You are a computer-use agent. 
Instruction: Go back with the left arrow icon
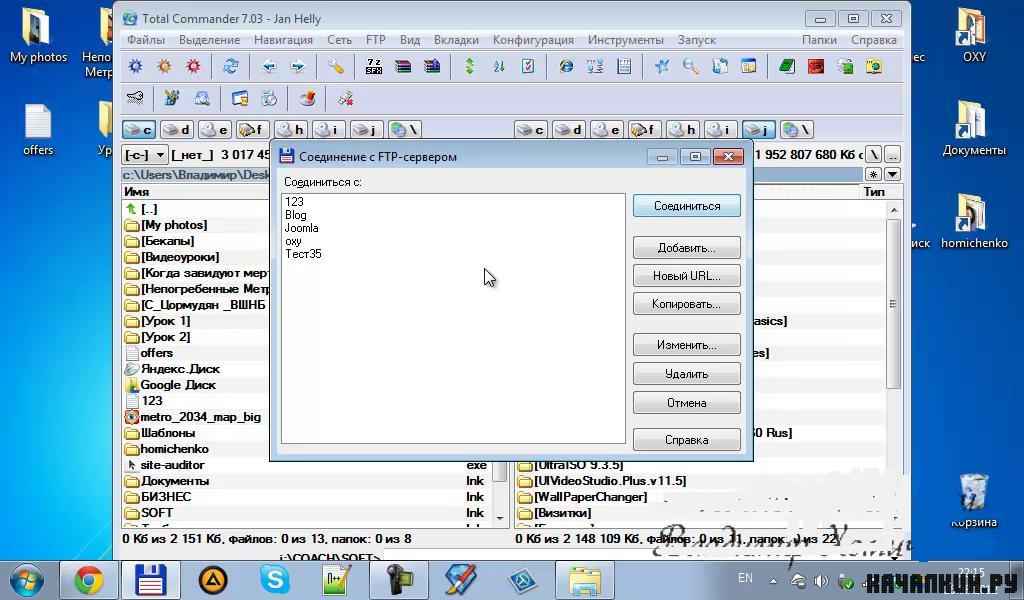(x=268, y=66)
